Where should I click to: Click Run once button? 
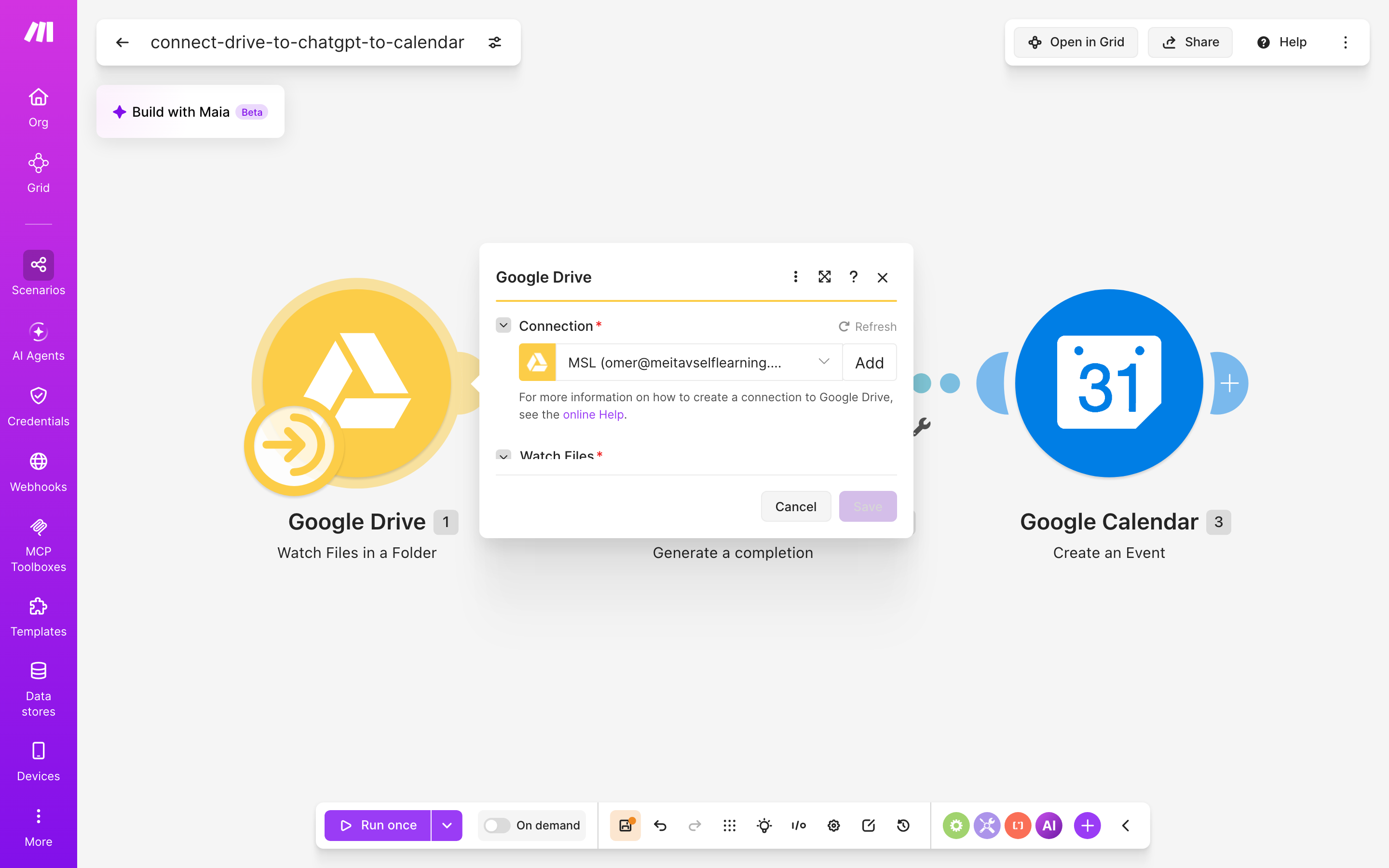tap(378, 825)
